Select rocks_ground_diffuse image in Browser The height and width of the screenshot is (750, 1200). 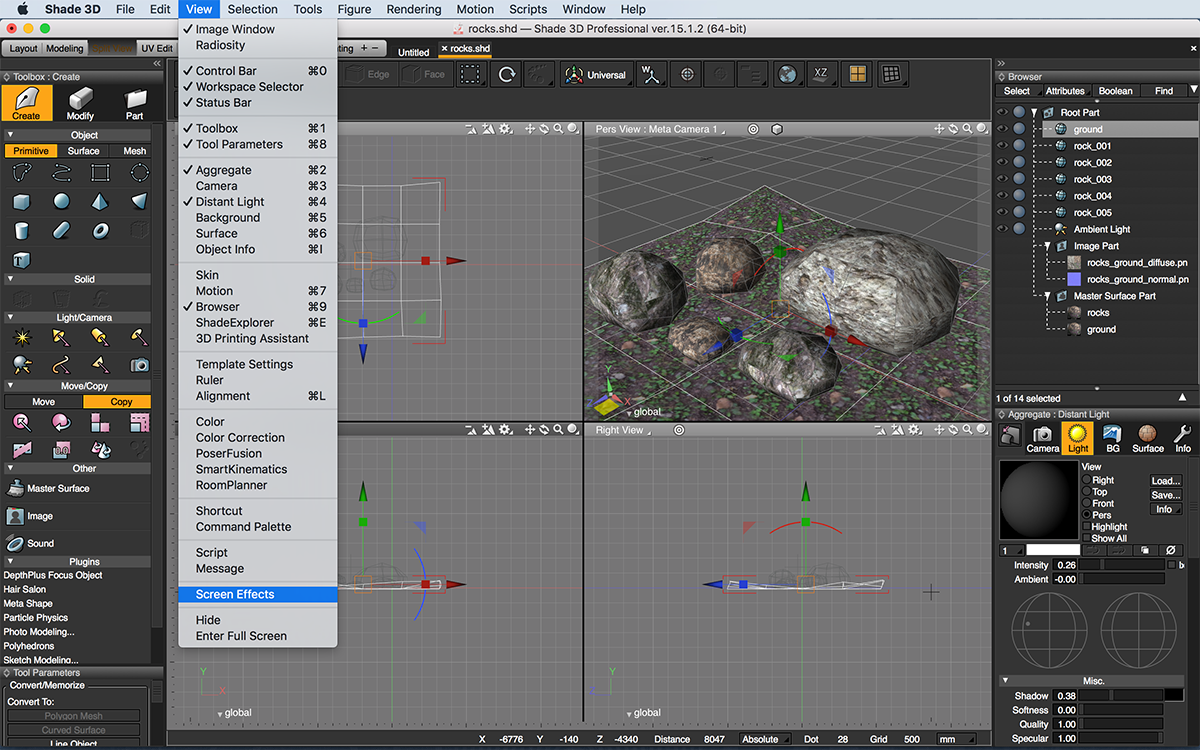1128,262
